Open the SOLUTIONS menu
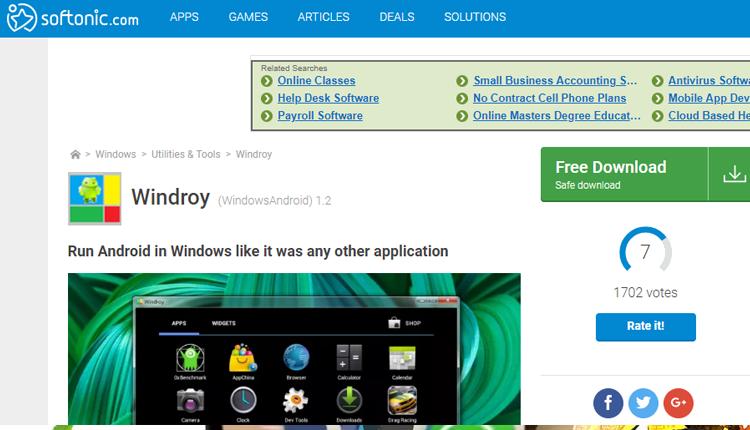750x430 pixels. click(475, 17)
